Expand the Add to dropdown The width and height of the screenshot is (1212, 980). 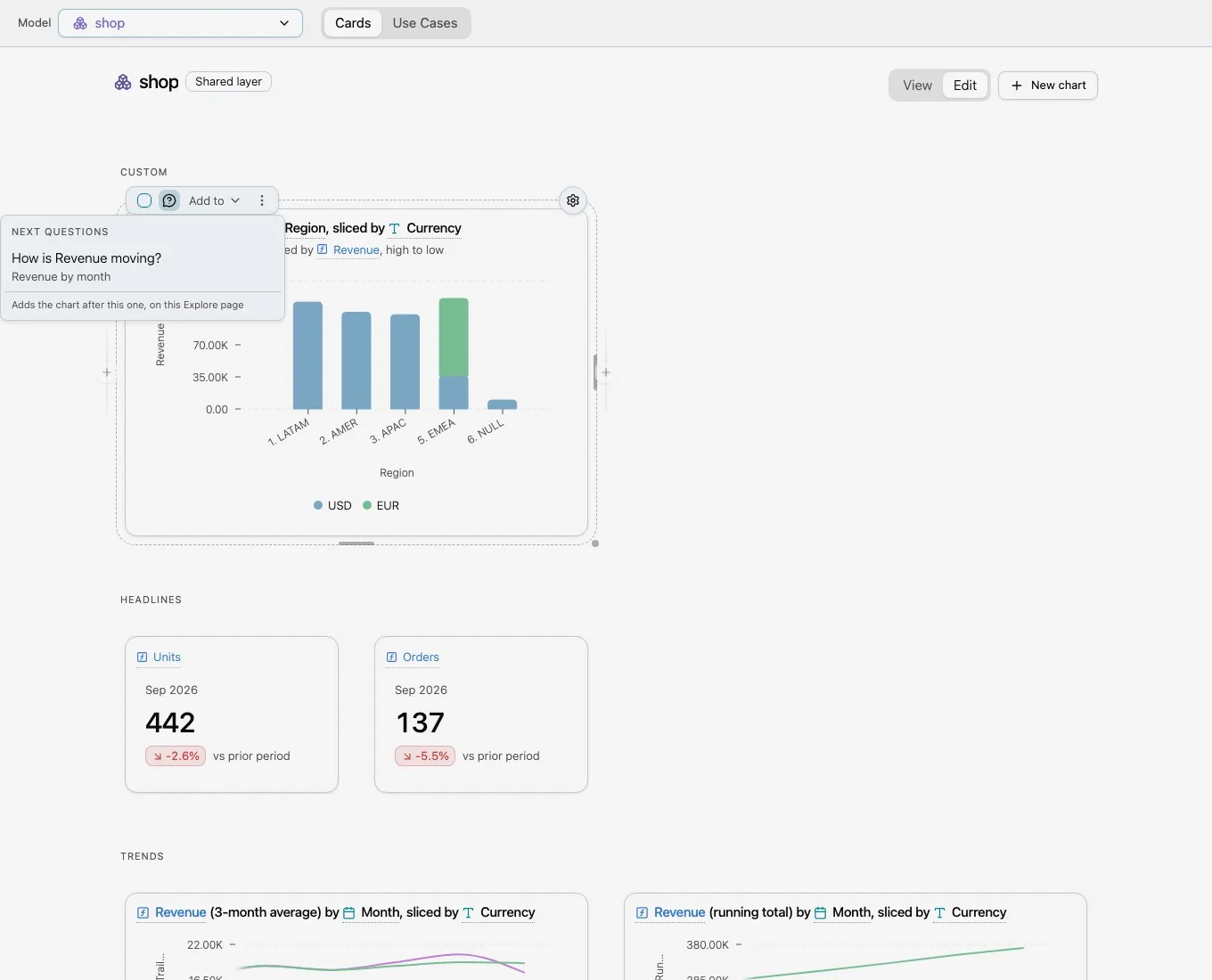pos(214,200)
